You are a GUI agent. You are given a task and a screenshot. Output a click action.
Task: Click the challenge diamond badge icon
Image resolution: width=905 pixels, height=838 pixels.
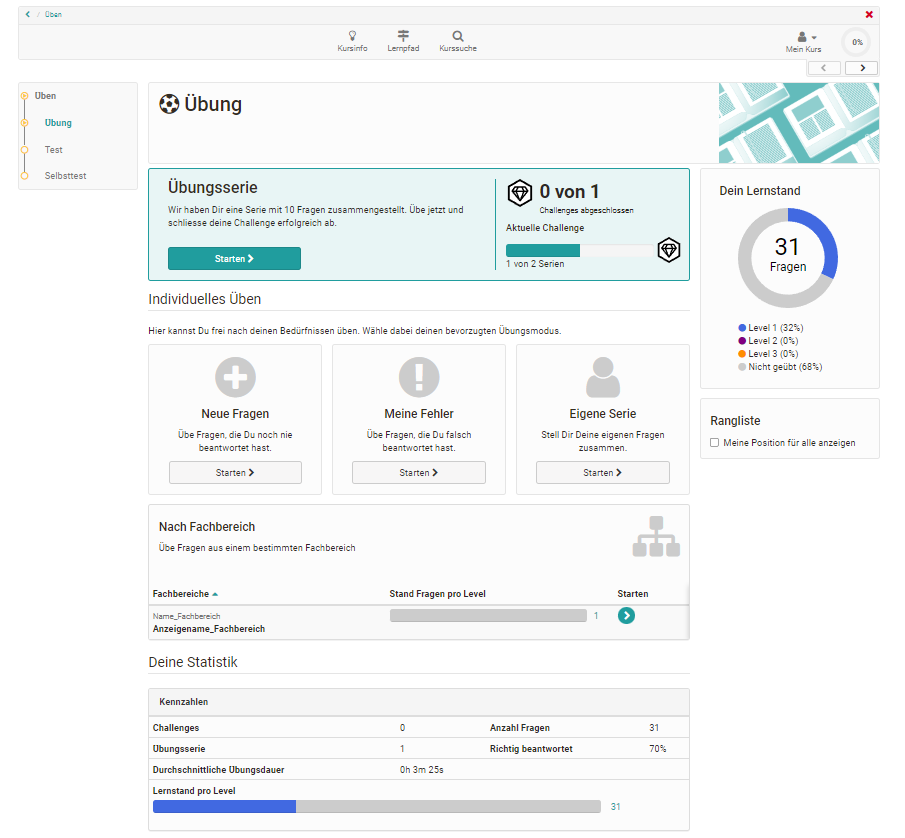(x=519, y=192)
